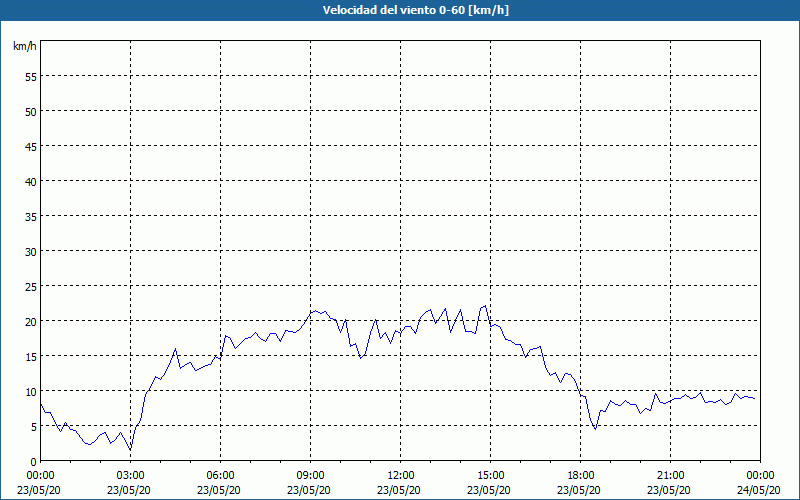Click the y-axis label '10'
Image resolution: width=800 pixels, height=500 pixels.
point(31,391)
